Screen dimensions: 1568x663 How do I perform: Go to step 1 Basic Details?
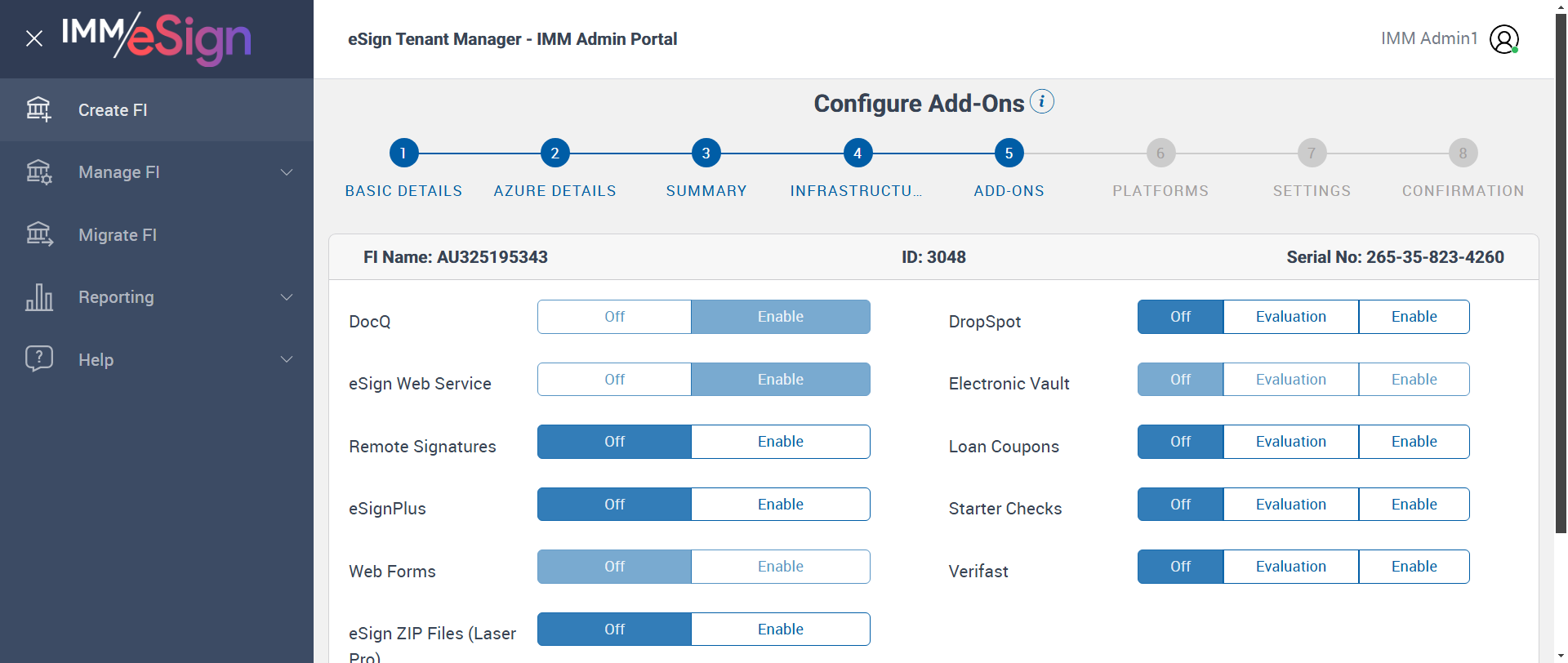click(403, 154)
